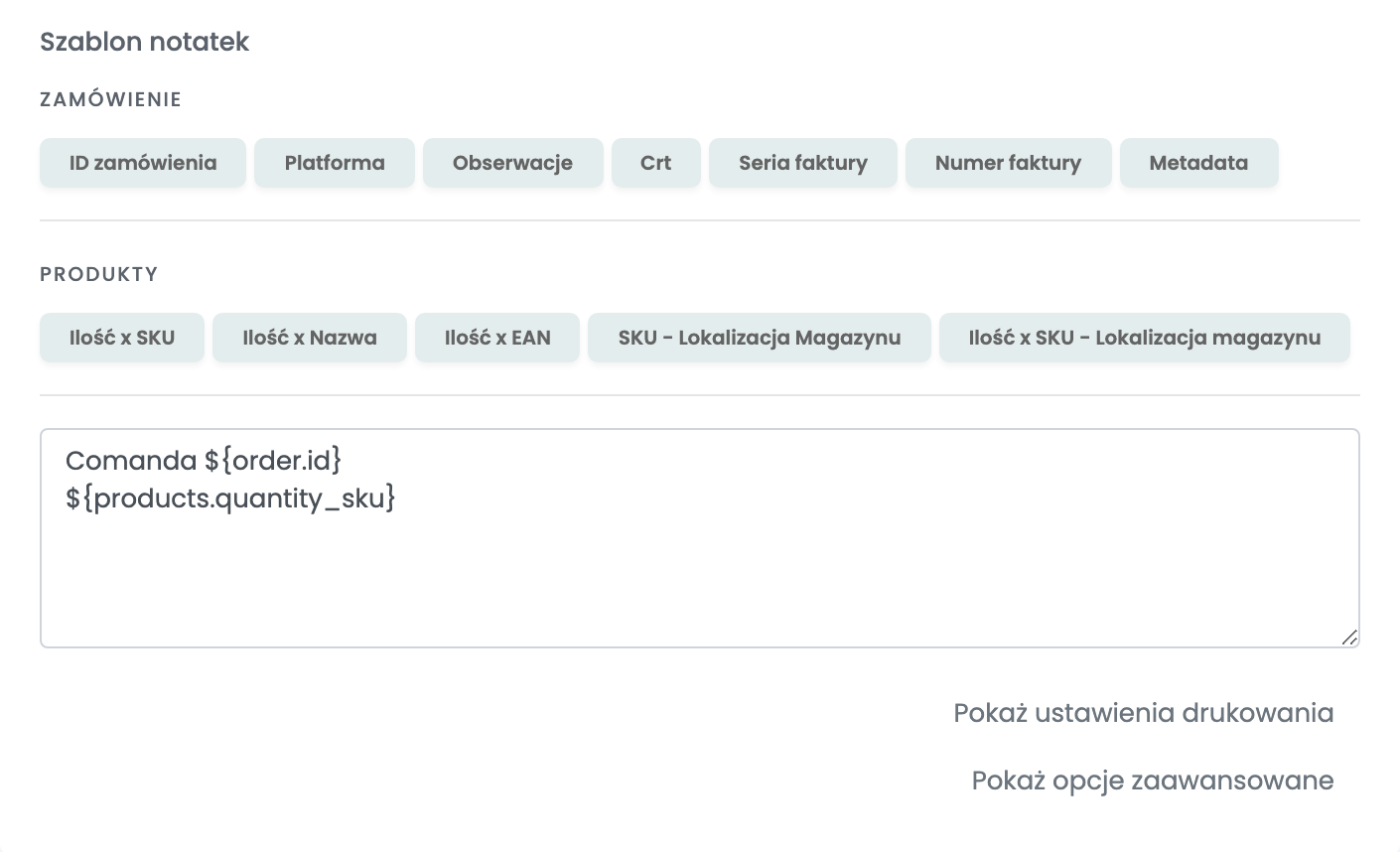
Task: Insert the Ilość x EAN tag
Action: tap(497, 338)
